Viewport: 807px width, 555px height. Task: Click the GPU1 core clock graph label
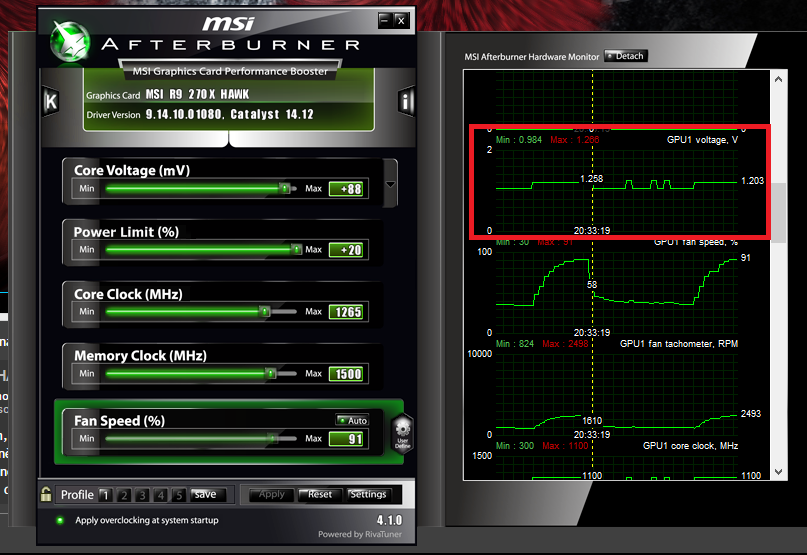click(690, 446)
